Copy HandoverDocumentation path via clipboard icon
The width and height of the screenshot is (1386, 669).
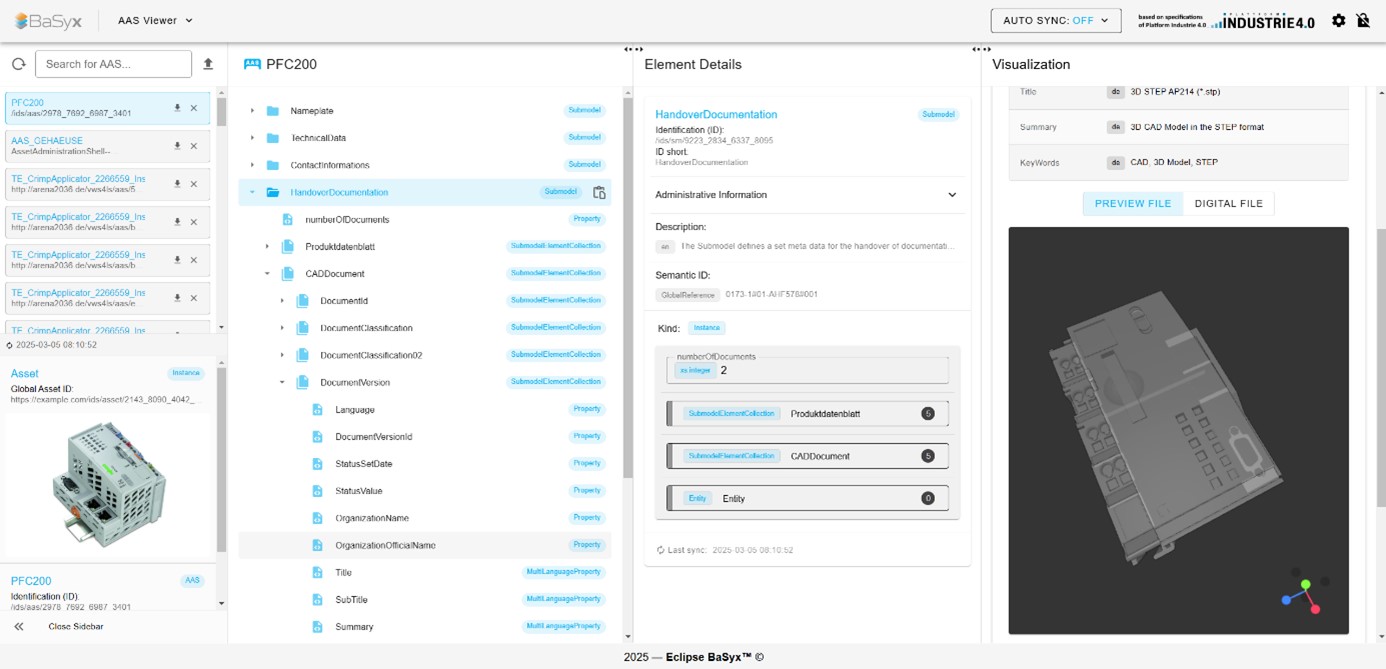click(x=599, y=192)
